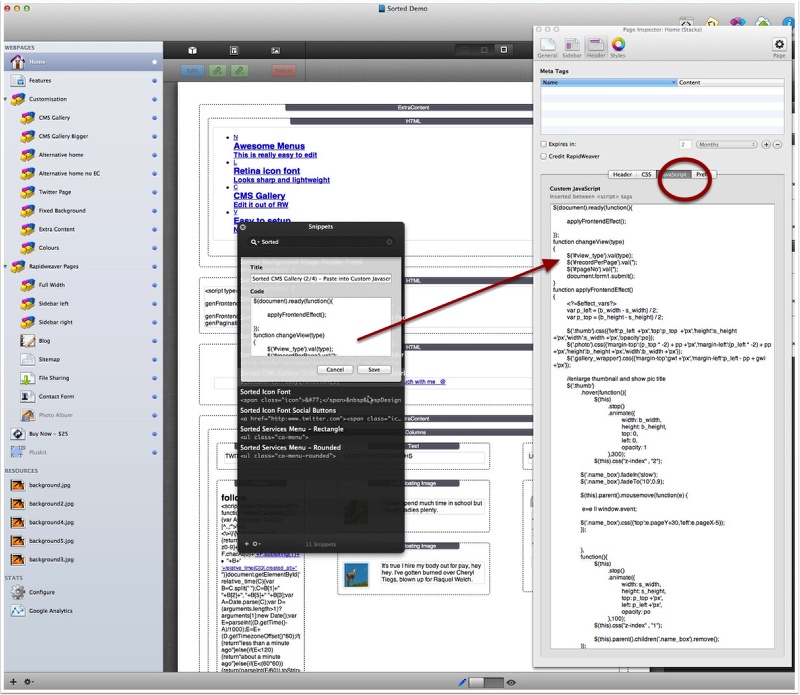Toggle the preview eye icon at the bottom
The image size is (800, 695).
pos(511,682)
